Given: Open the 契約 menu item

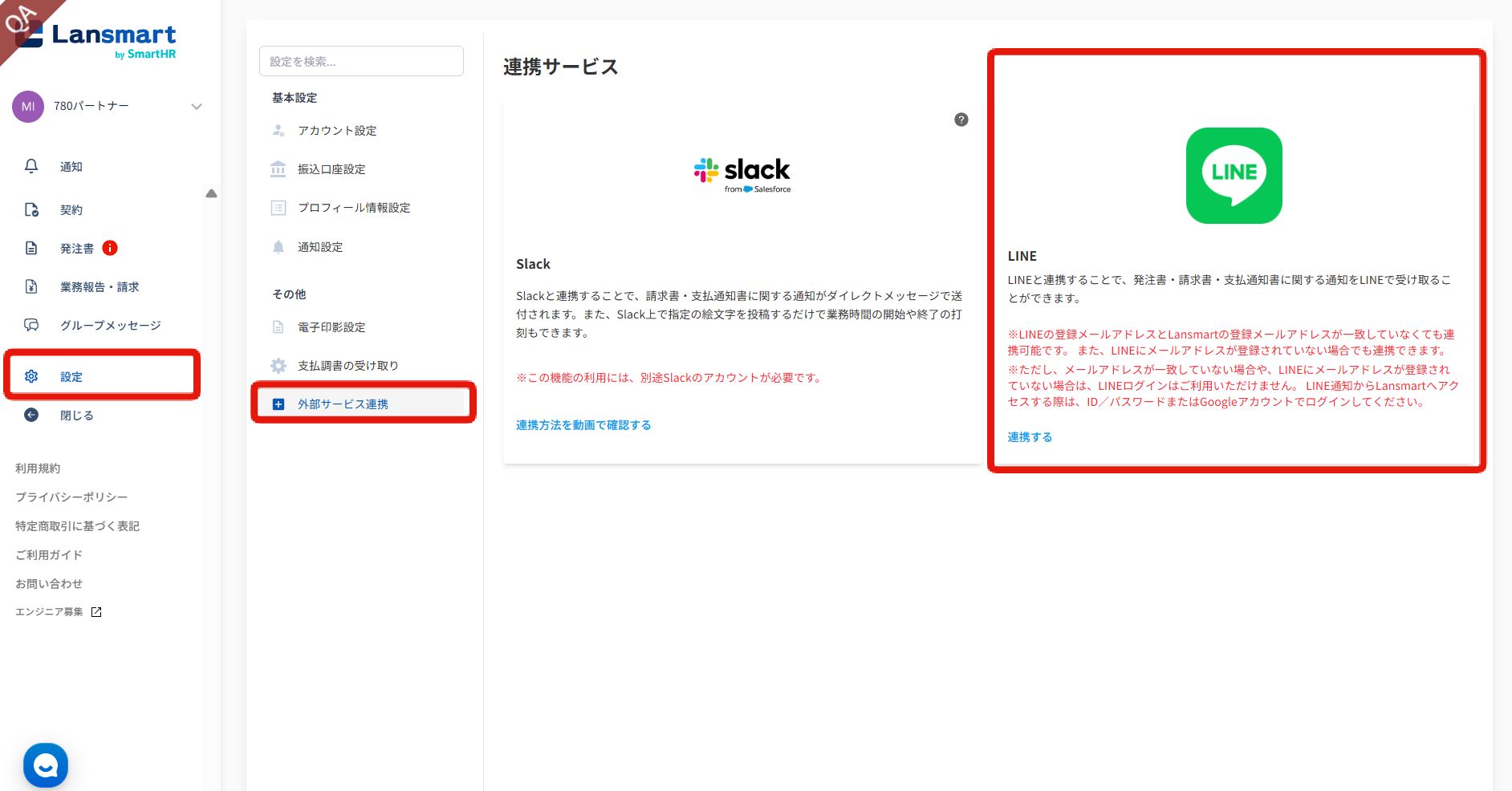Looking at the screenshot, I should pos(71,210).
